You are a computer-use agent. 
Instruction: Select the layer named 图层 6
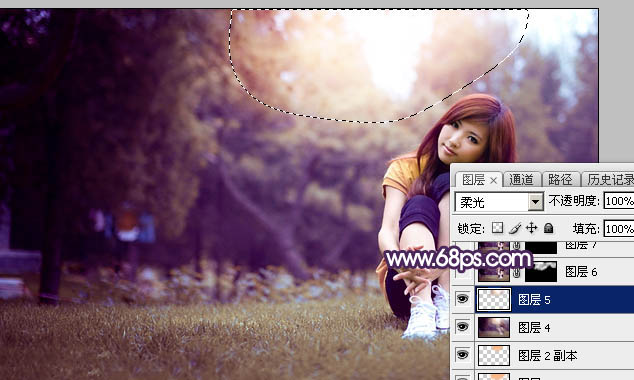pyautogui.click(x=581, y=272)
